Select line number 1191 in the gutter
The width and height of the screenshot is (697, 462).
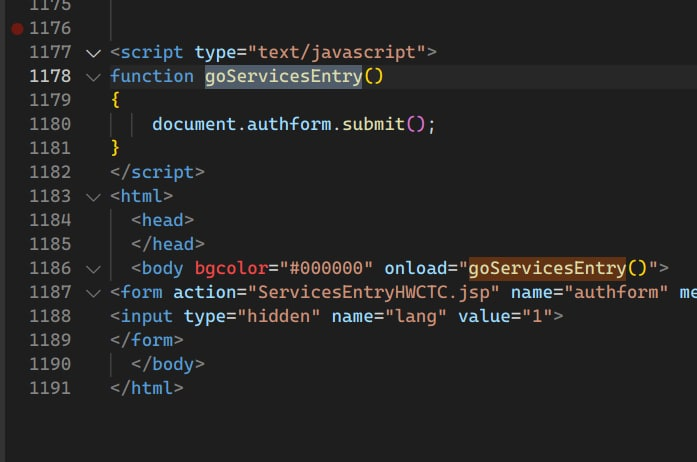pos(50,388)
